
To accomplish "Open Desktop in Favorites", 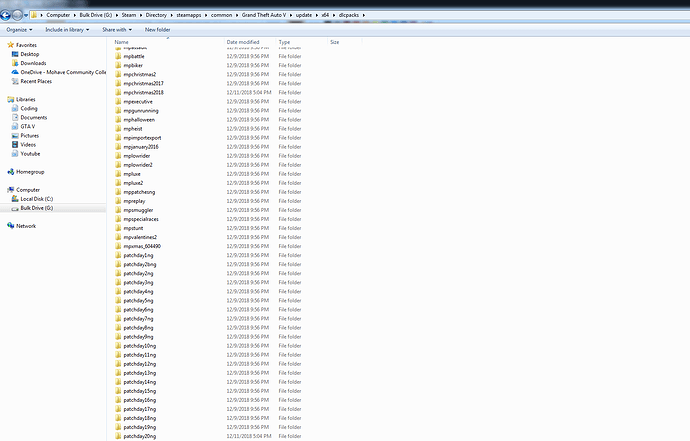I will point(29,54).
